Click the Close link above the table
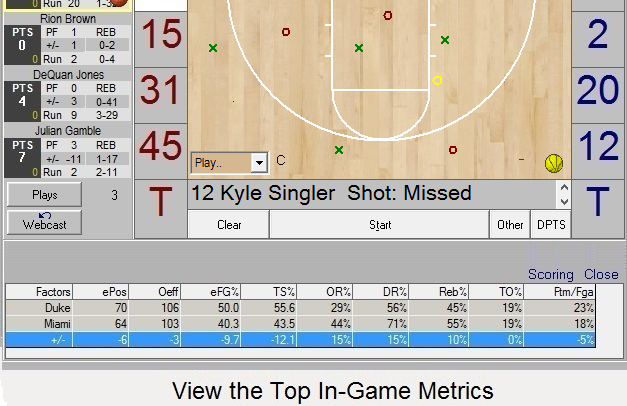 tap(601, 274)
